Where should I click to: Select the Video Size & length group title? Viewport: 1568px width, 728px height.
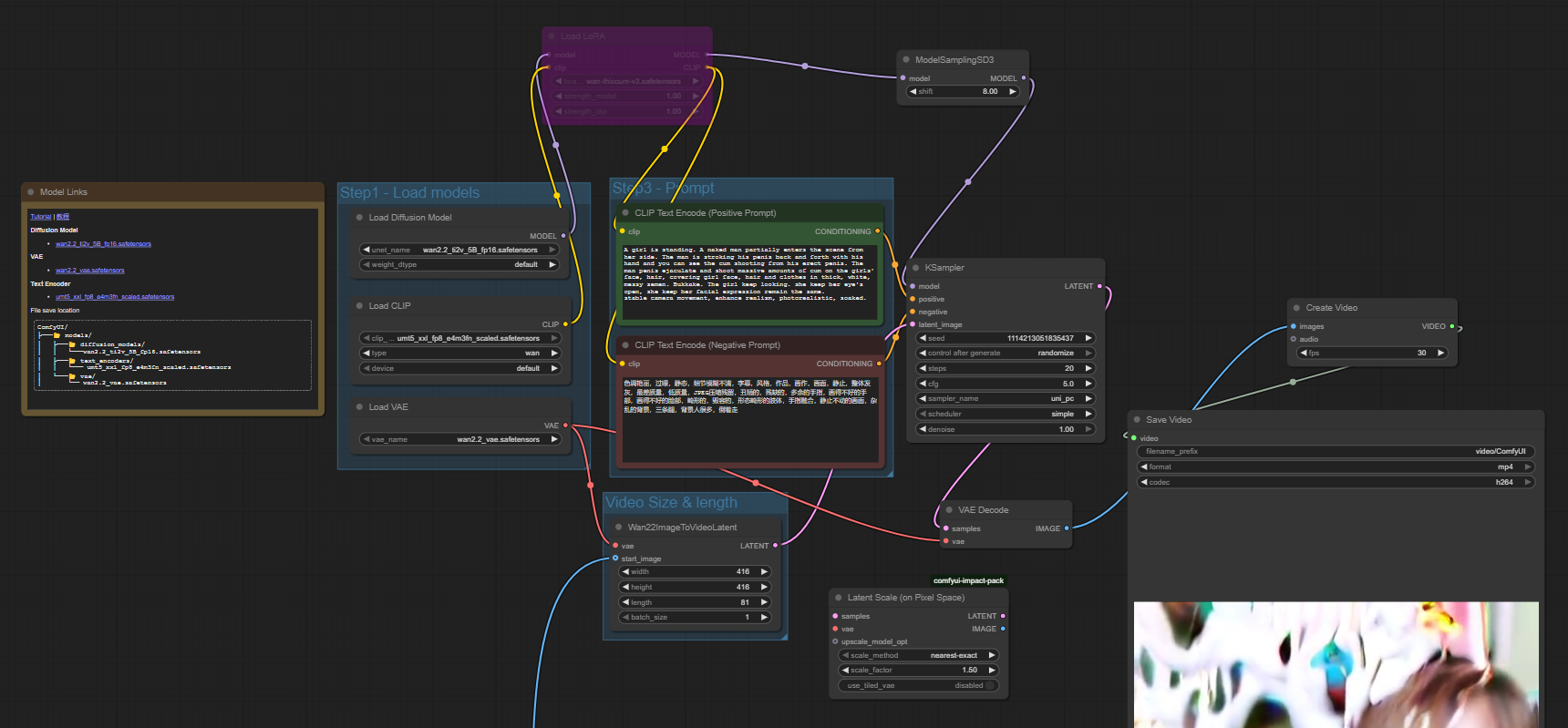click(x=671, y=503)
